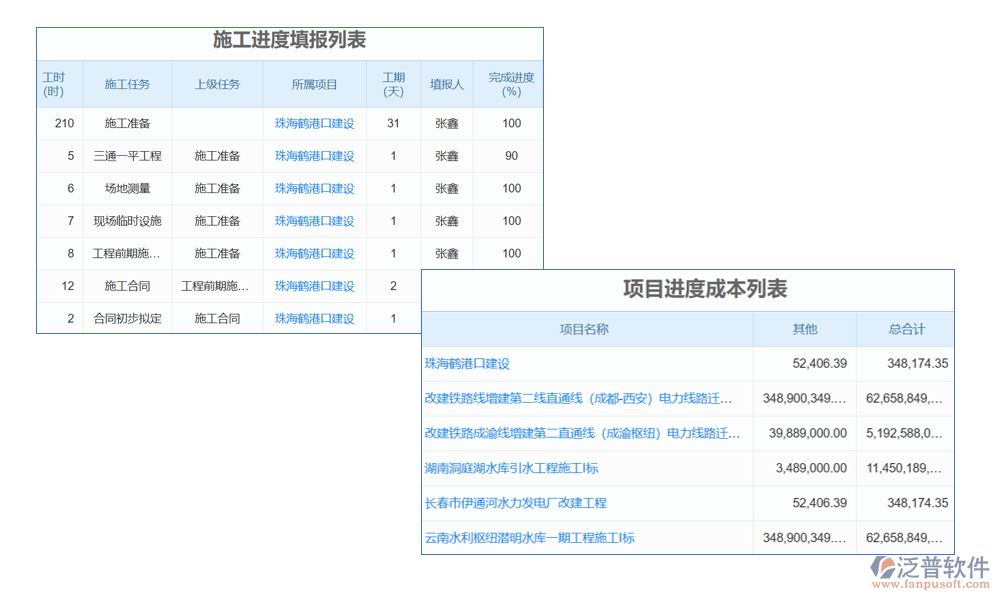Sort by 施工任务 column header
Viewport: 1000px width, 600px height.
coord(127,85)
